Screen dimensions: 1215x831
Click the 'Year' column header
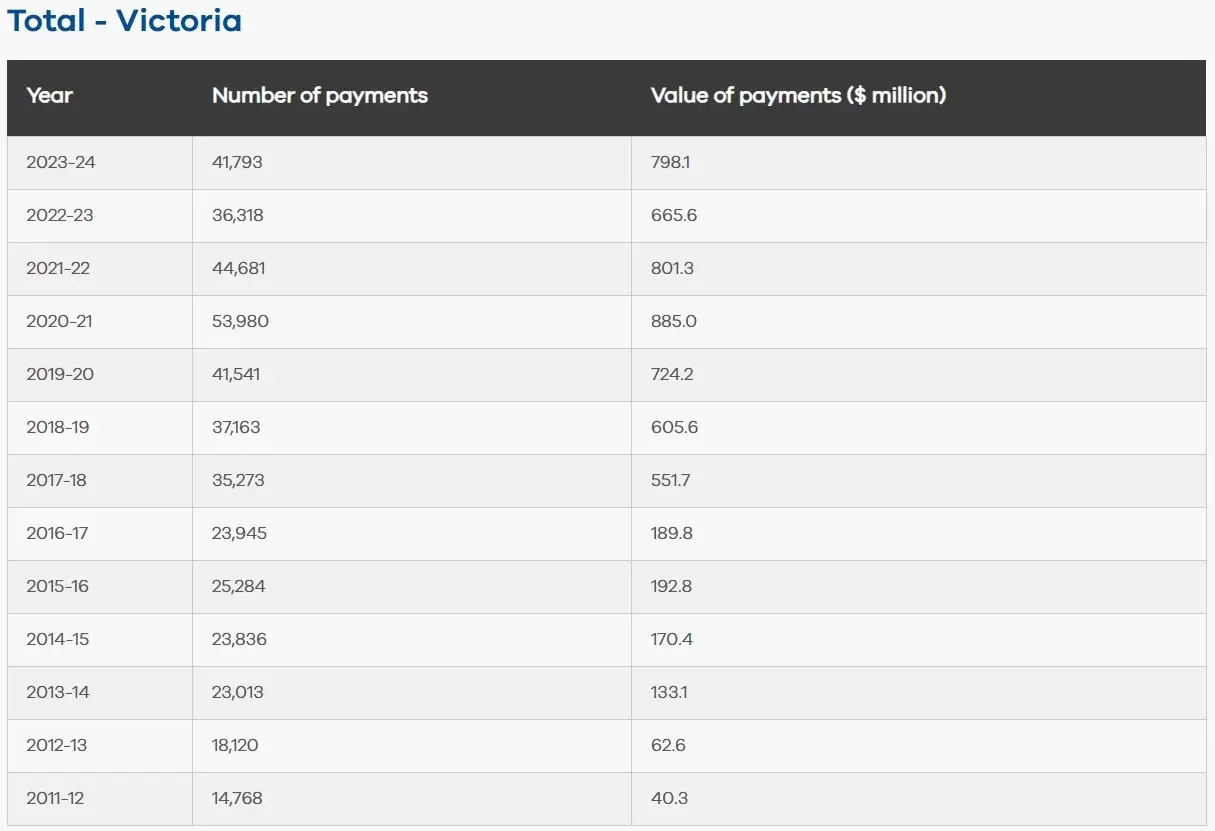click(x=50, y=96)
